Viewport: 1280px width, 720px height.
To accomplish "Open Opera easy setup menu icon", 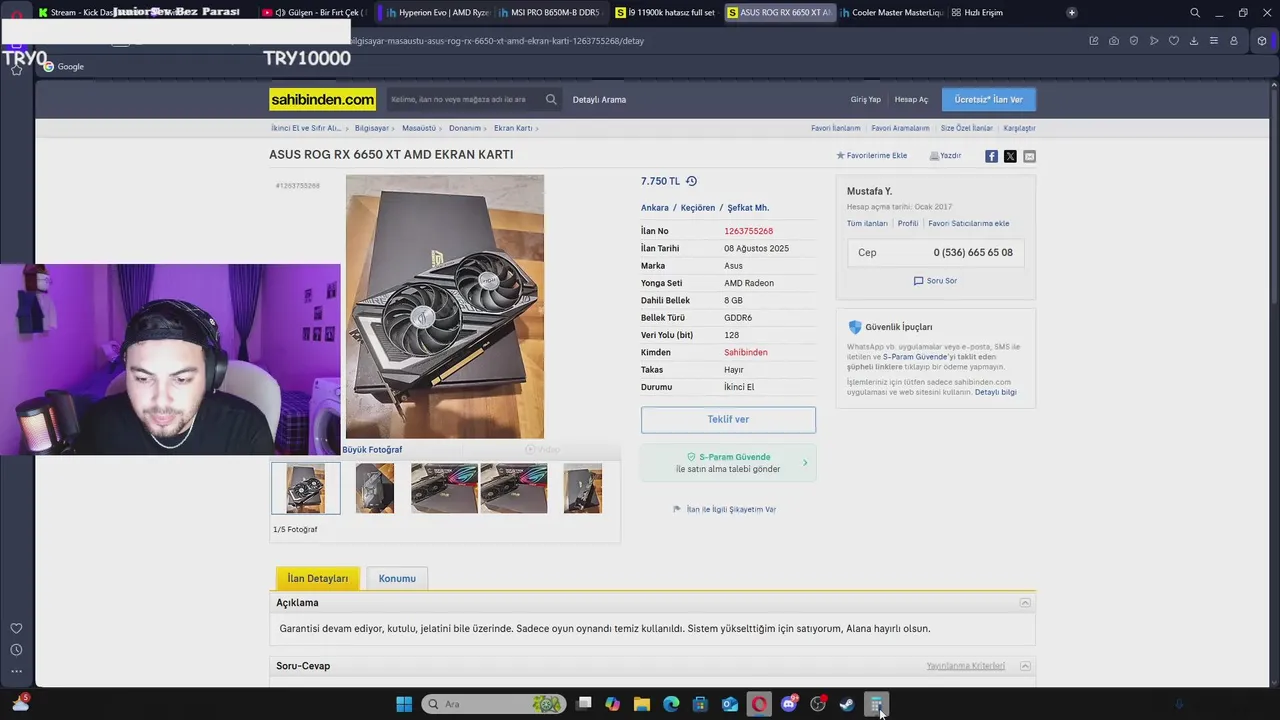I will [x=1214, y=41].
